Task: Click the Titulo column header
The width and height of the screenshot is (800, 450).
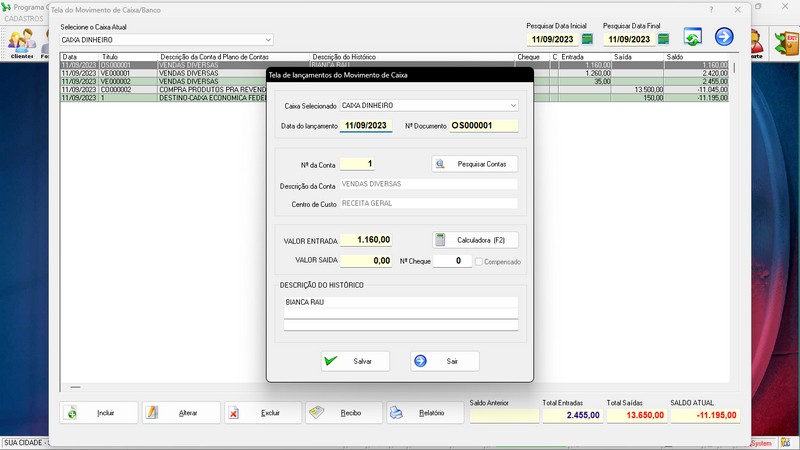Action: click(x=128, y=57)
